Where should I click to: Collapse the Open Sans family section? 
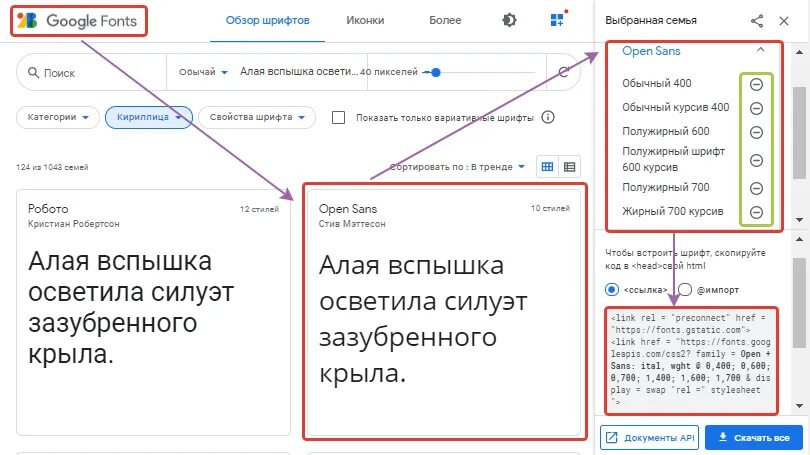point(760,50)
